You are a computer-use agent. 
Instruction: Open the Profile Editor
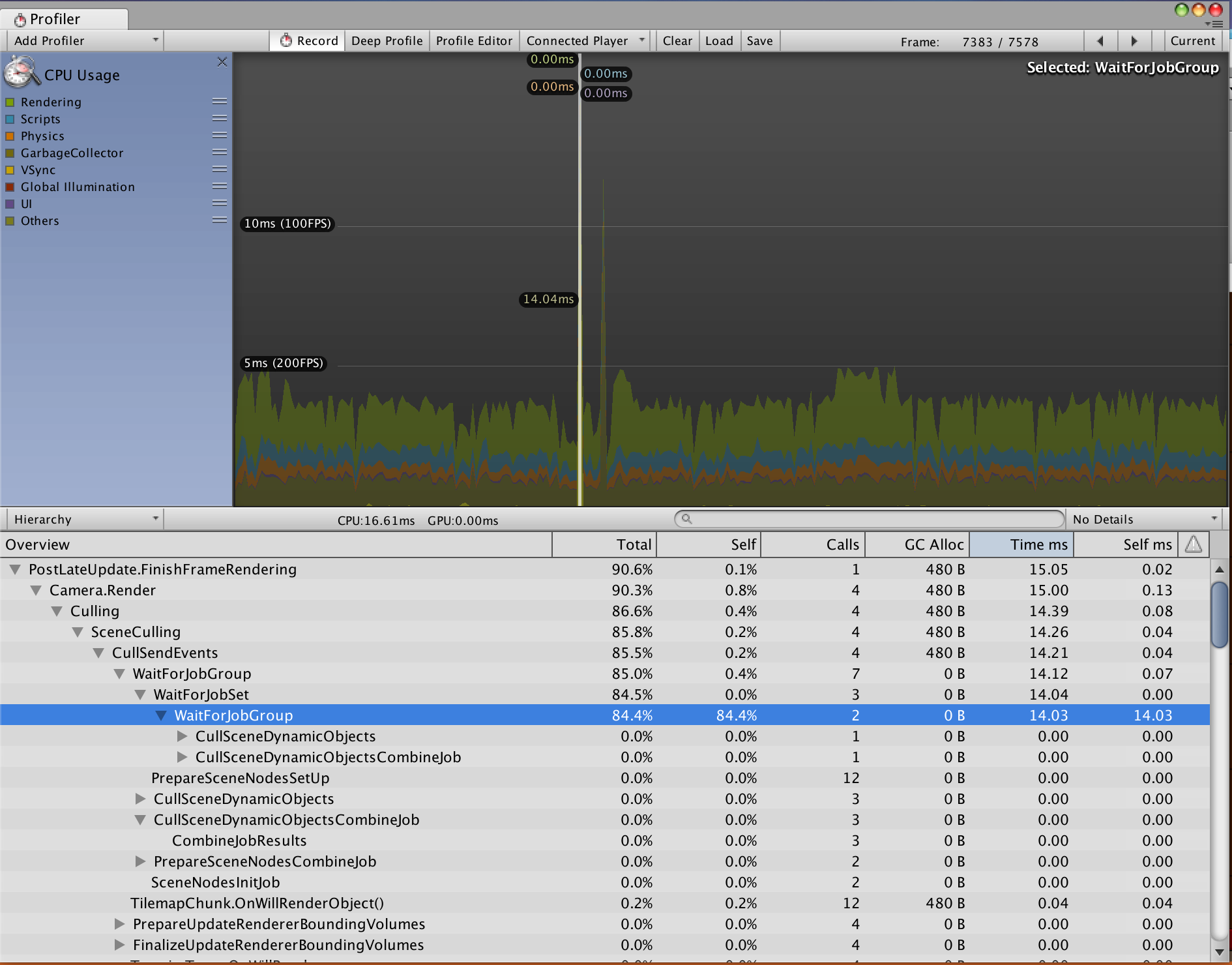(x=474, y=41)
